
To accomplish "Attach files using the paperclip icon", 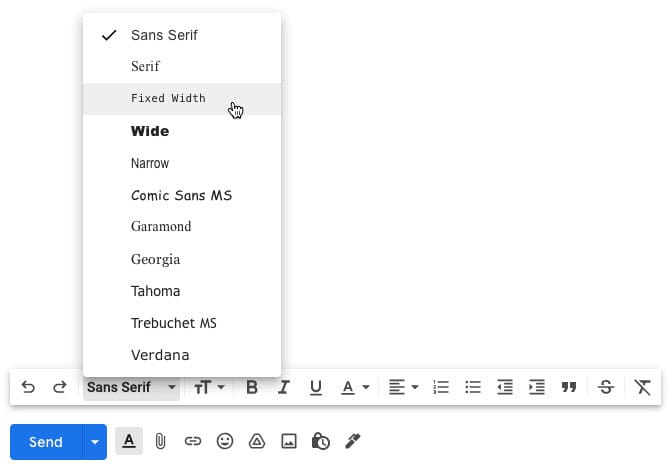I will (160, 441).
